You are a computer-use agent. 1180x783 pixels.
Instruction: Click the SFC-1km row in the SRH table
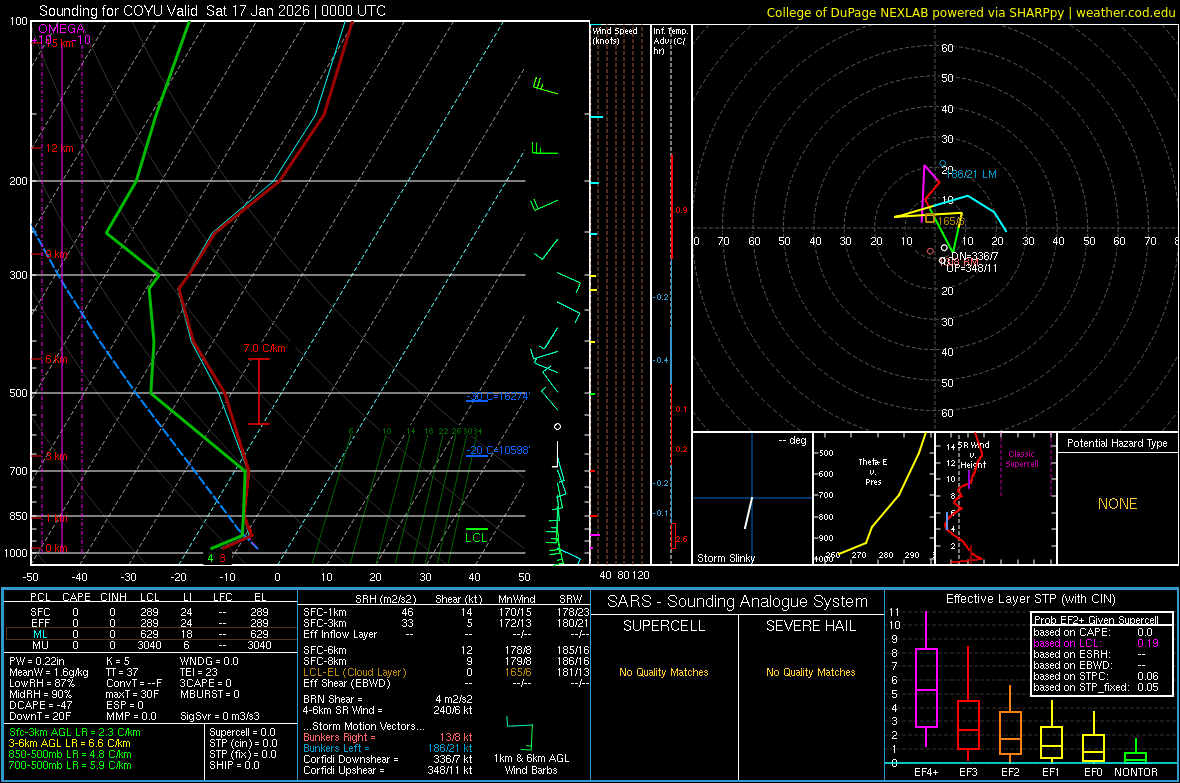[x=446, y=612]
